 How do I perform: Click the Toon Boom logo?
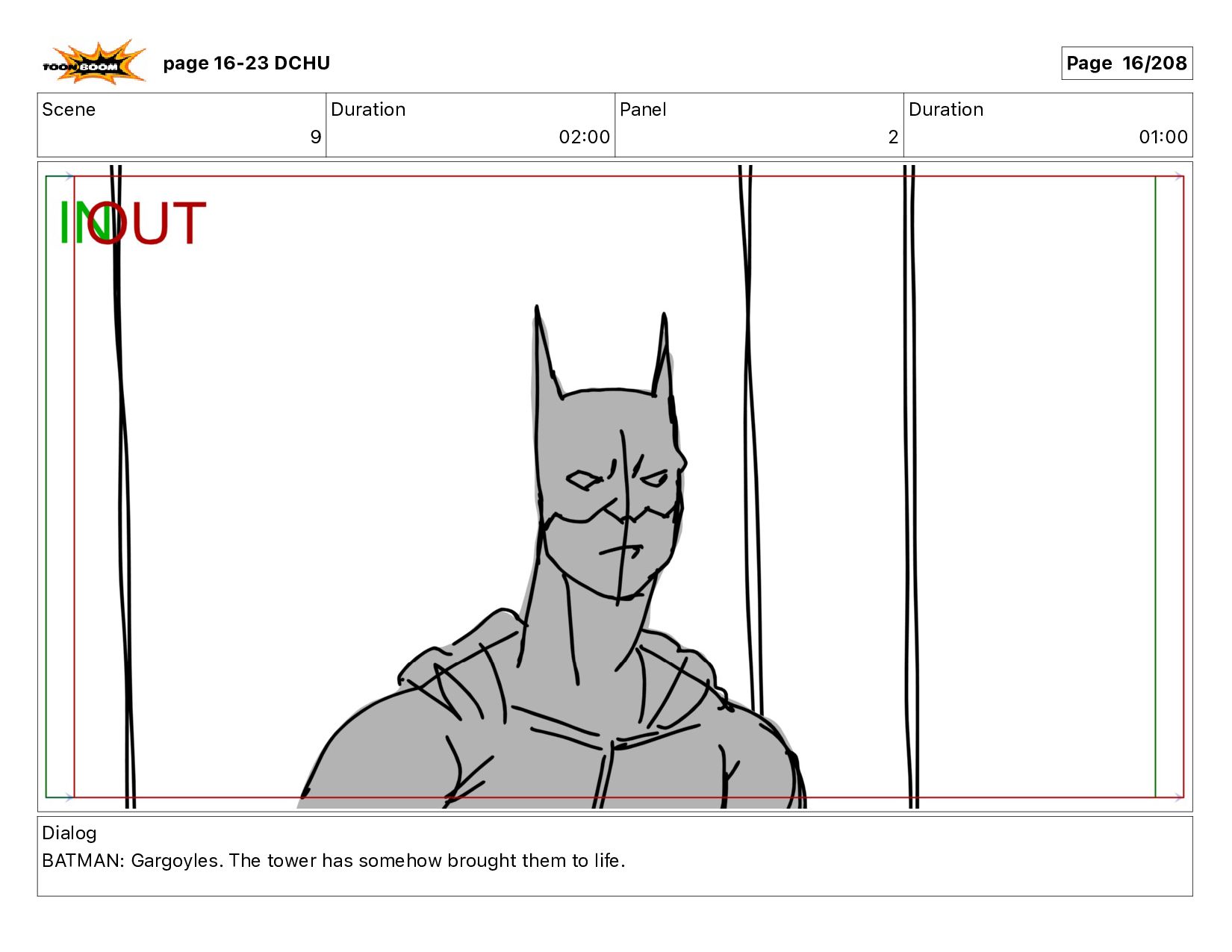[x=93, y=63]
